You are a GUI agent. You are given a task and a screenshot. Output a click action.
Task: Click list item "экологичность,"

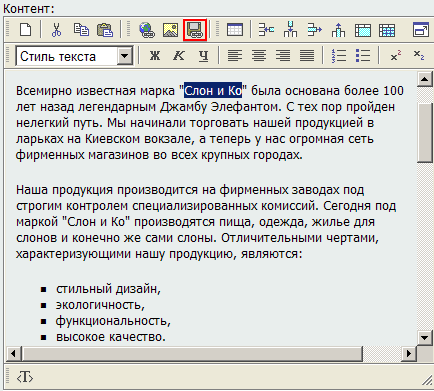(x=100, y=305)
